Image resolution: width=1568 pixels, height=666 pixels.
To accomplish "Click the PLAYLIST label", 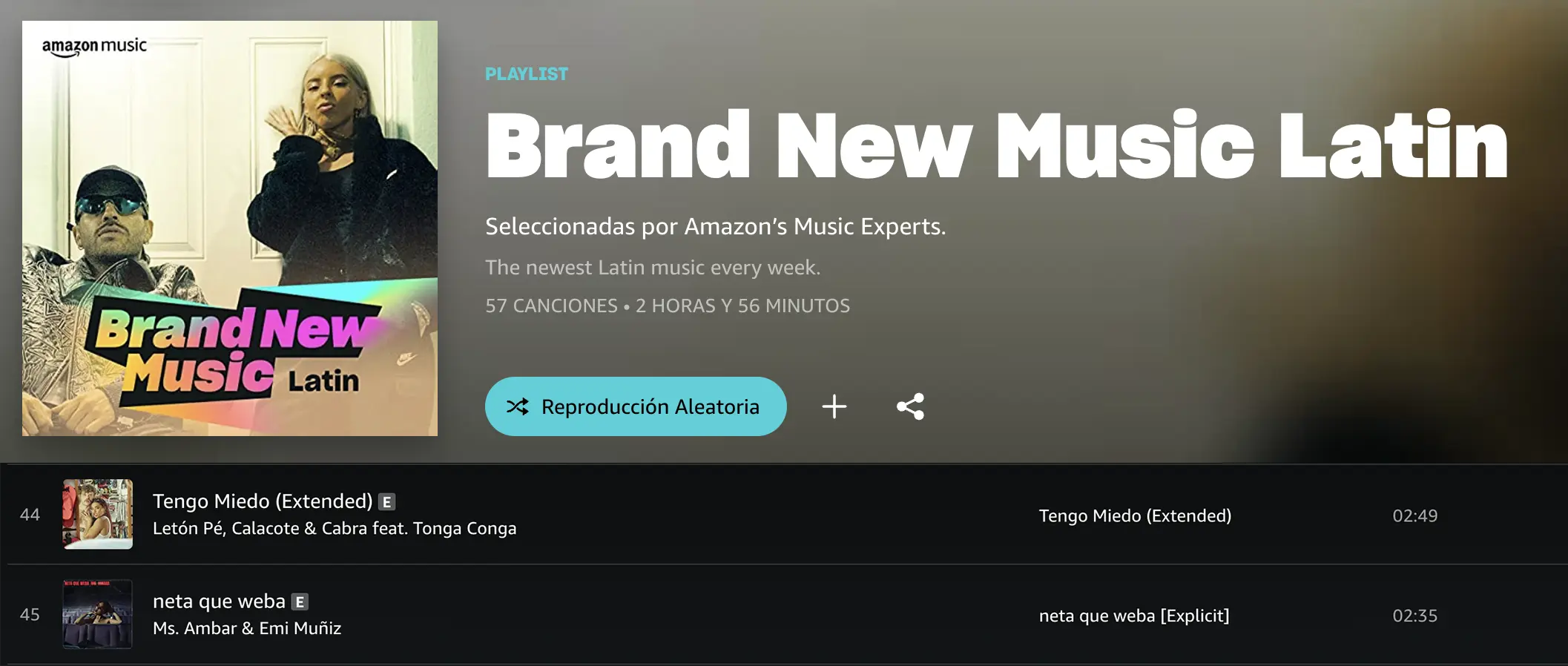I will (527, 74).
